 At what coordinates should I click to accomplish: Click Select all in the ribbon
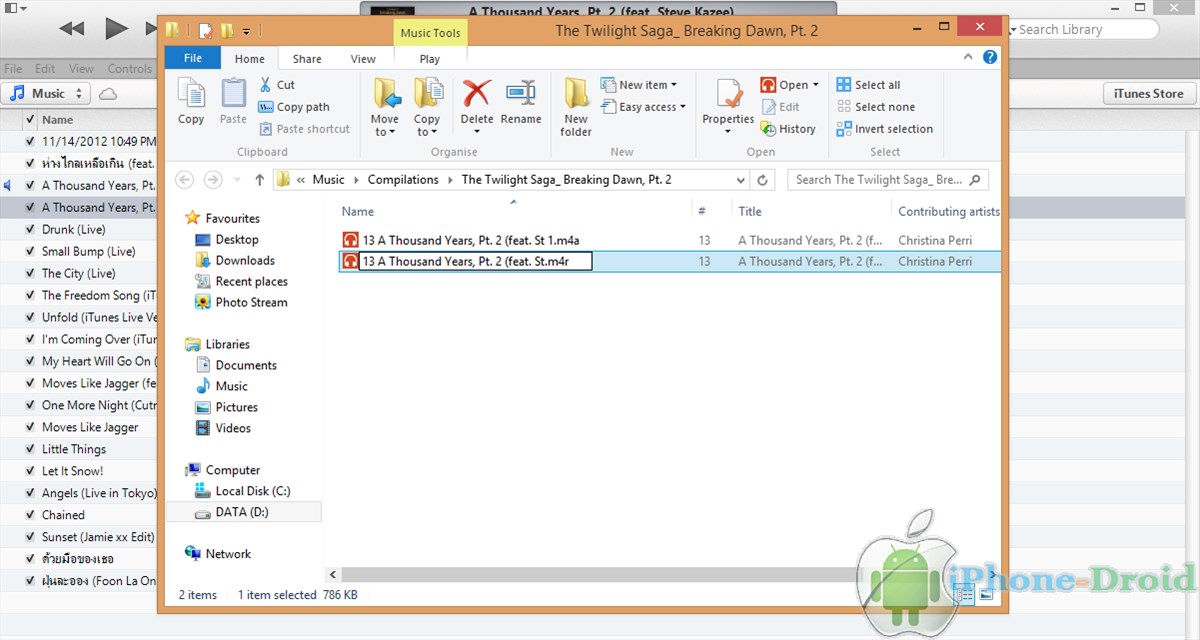[x=868, y=85]
